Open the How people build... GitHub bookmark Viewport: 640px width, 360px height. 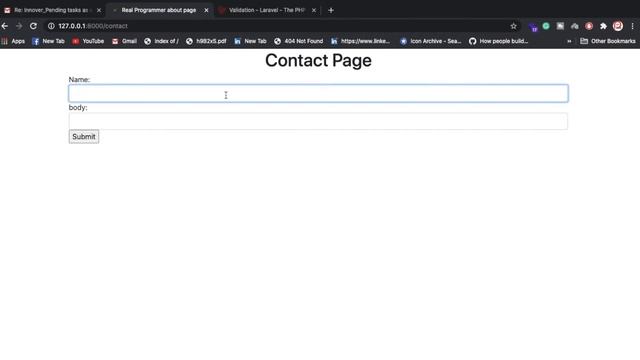[498, 41]
